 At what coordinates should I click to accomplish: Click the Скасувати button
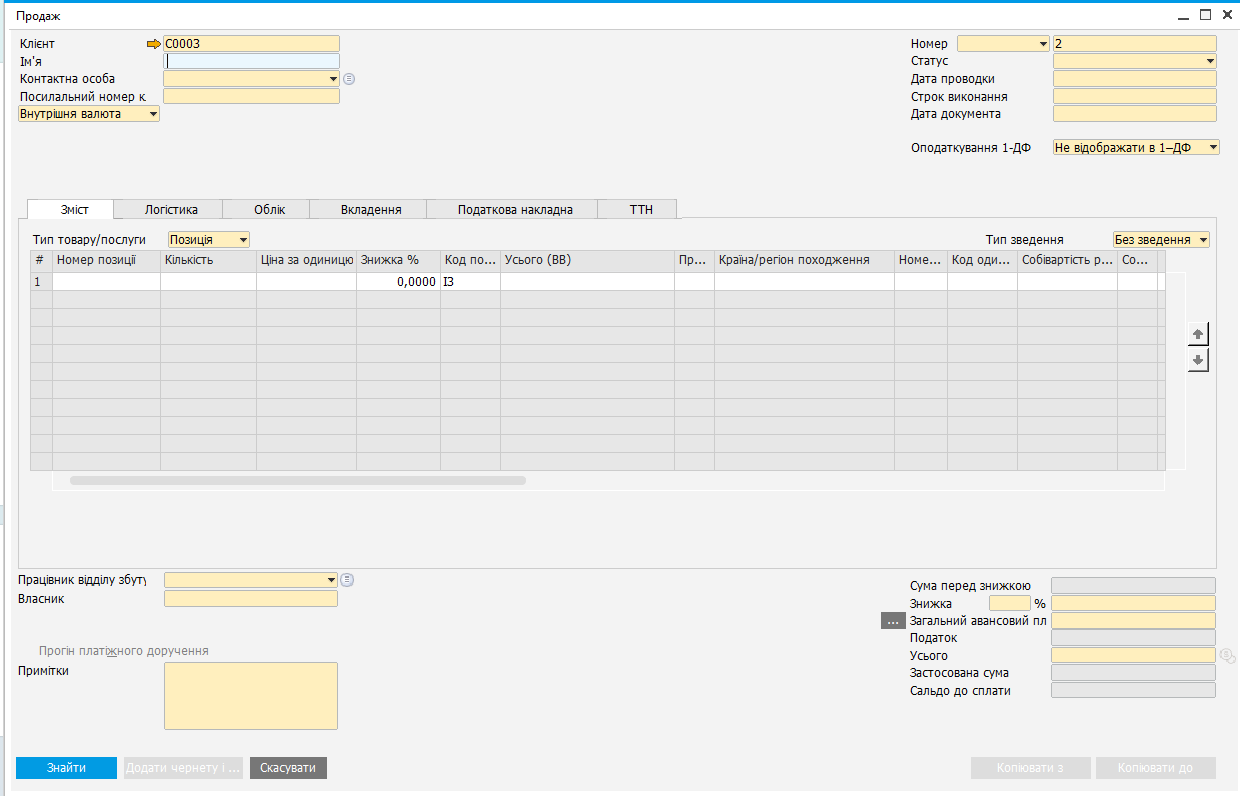click(x=287, y=768)
